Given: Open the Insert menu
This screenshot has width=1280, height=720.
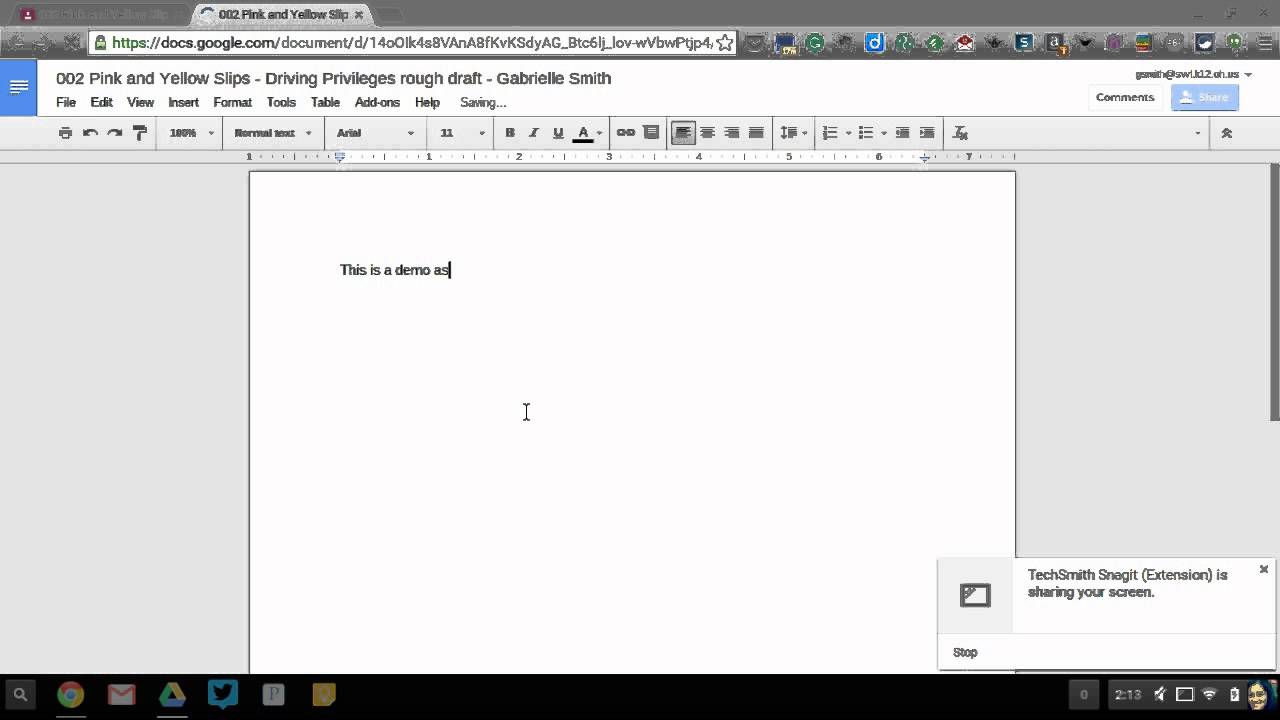Looking at the screenshot, I should click(183, 102).
